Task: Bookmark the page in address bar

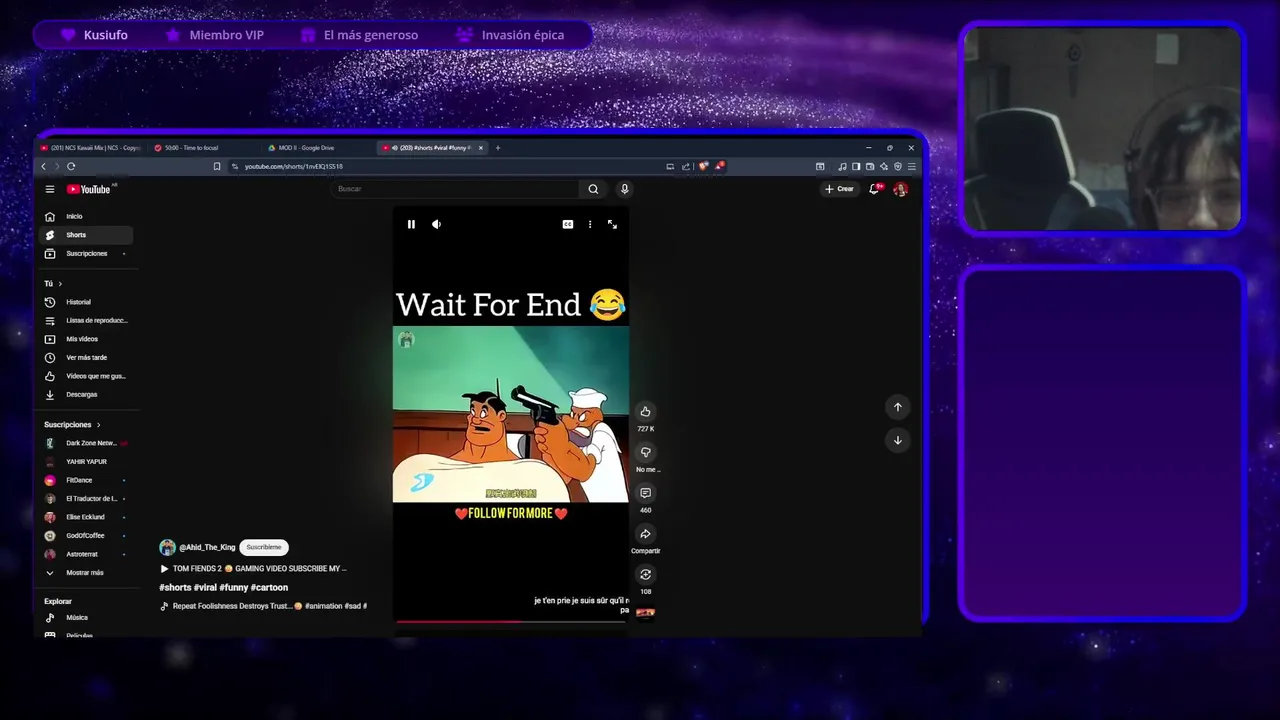Action: 217,166
